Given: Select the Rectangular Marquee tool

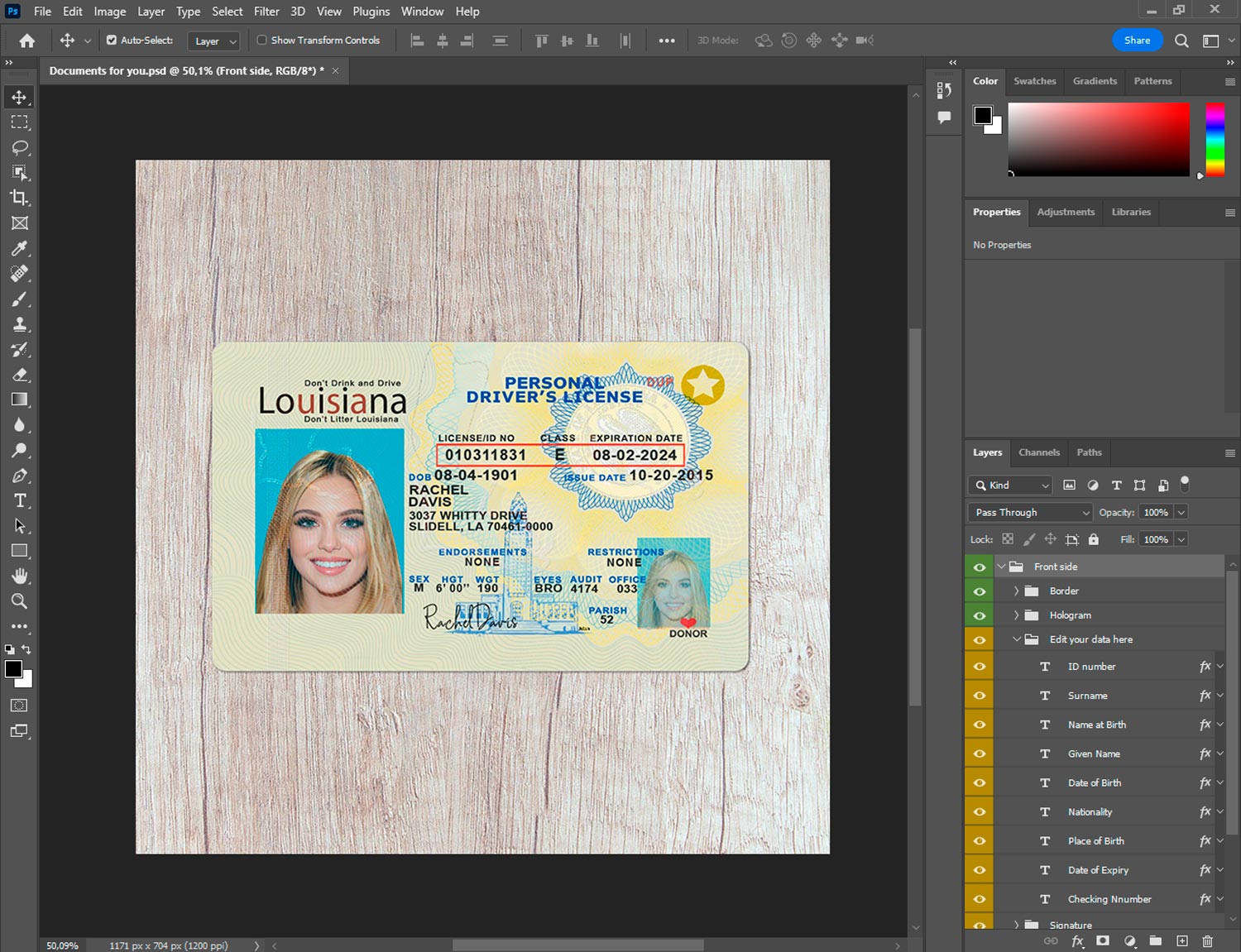Looking at the screenshot, I should point(20,122).
